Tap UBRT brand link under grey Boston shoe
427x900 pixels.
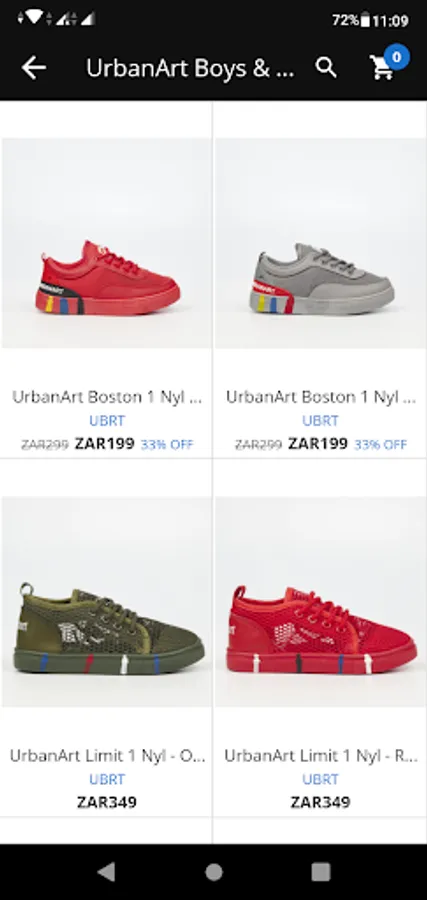[x=320, y=421]
